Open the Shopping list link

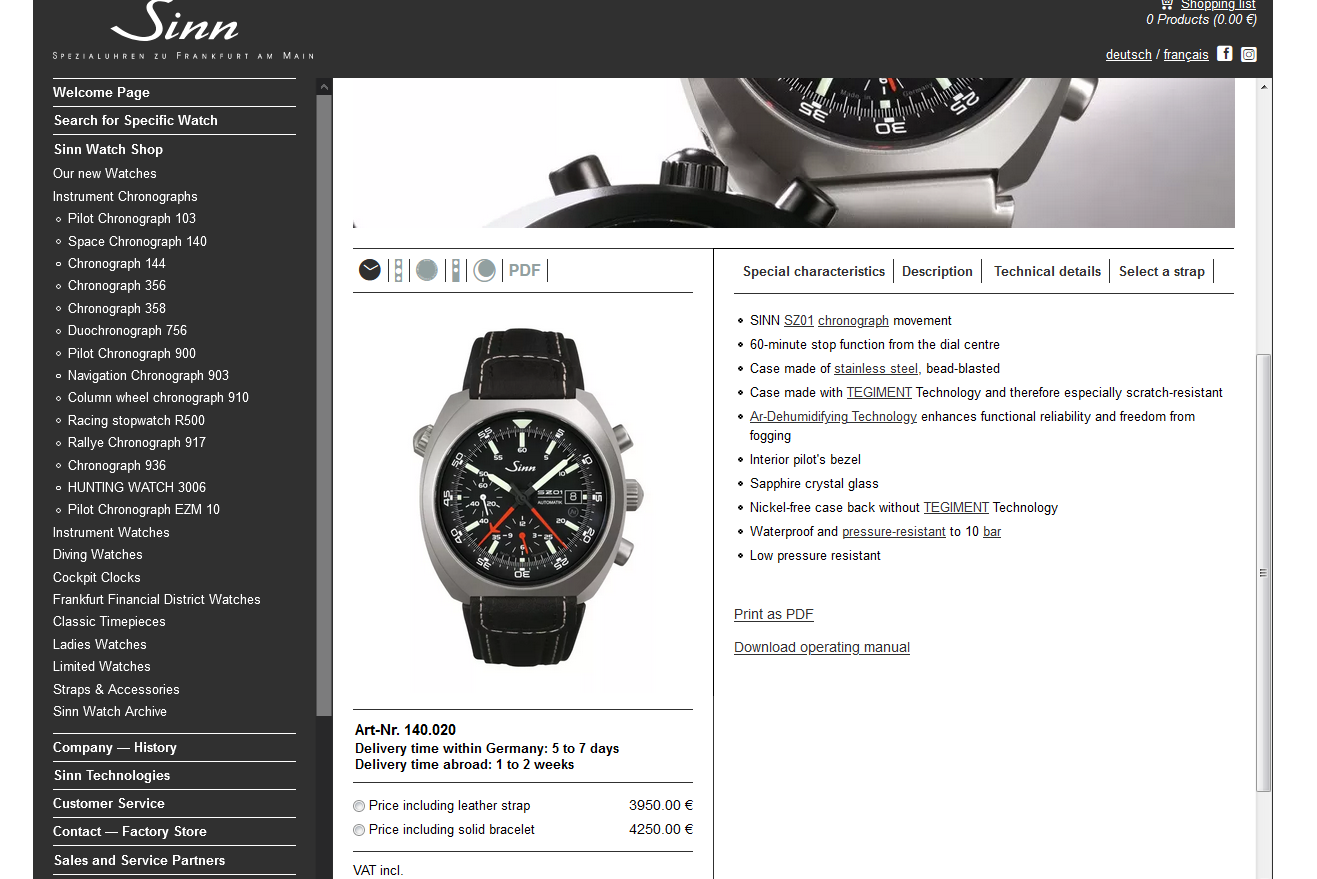pyautogui.click(x=1218, y=5)
